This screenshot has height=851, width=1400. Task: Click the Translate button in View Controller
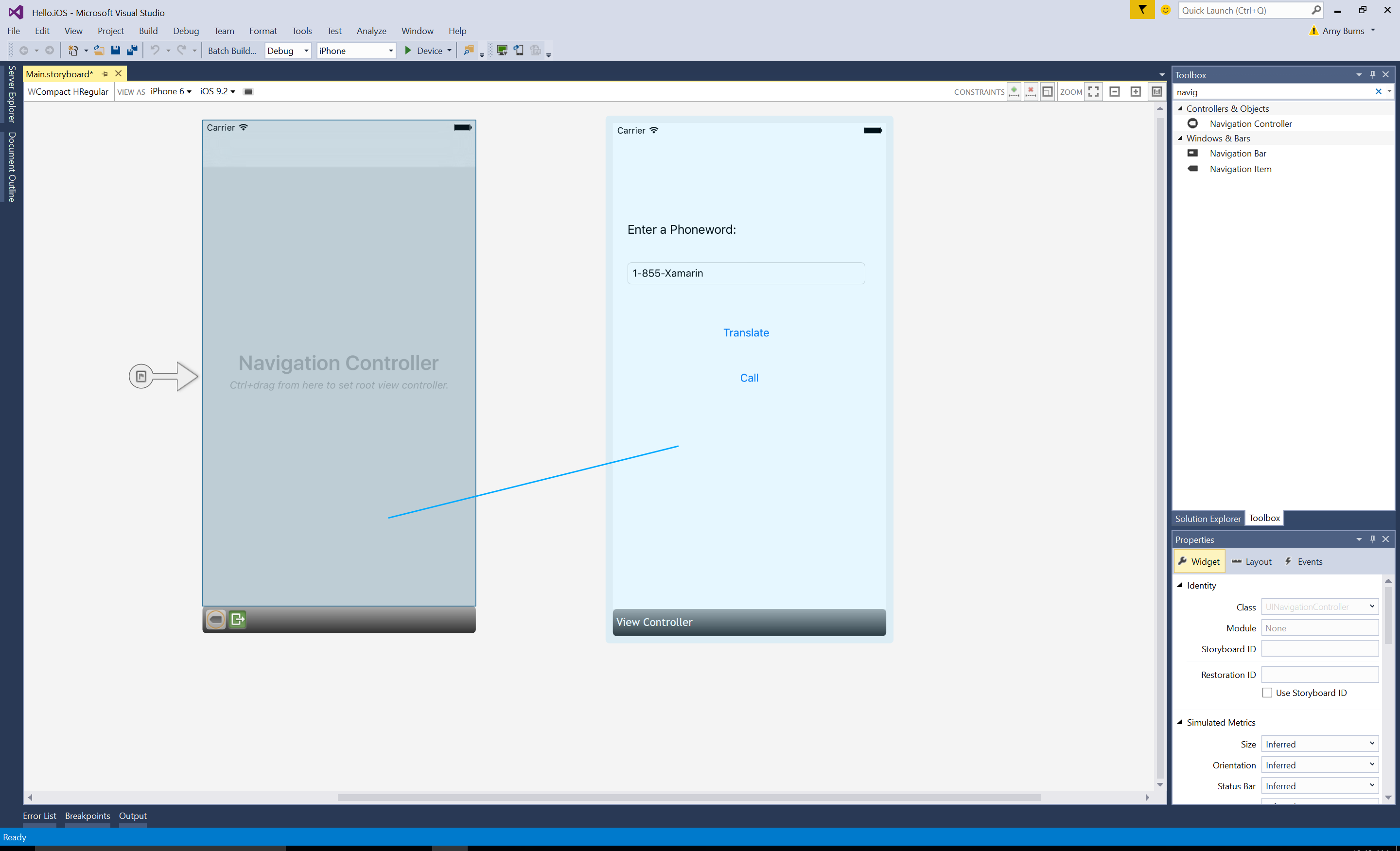pos(746,332)
